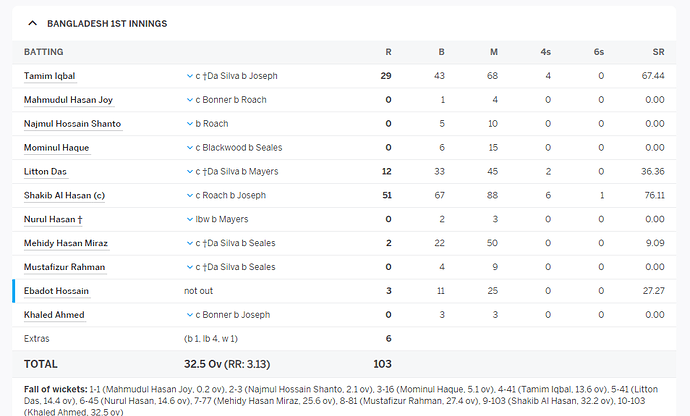Expand Khaled Ahmed dismissal chevron
The height and width of the screenshot is (416, 690).
tap(189, 315)
